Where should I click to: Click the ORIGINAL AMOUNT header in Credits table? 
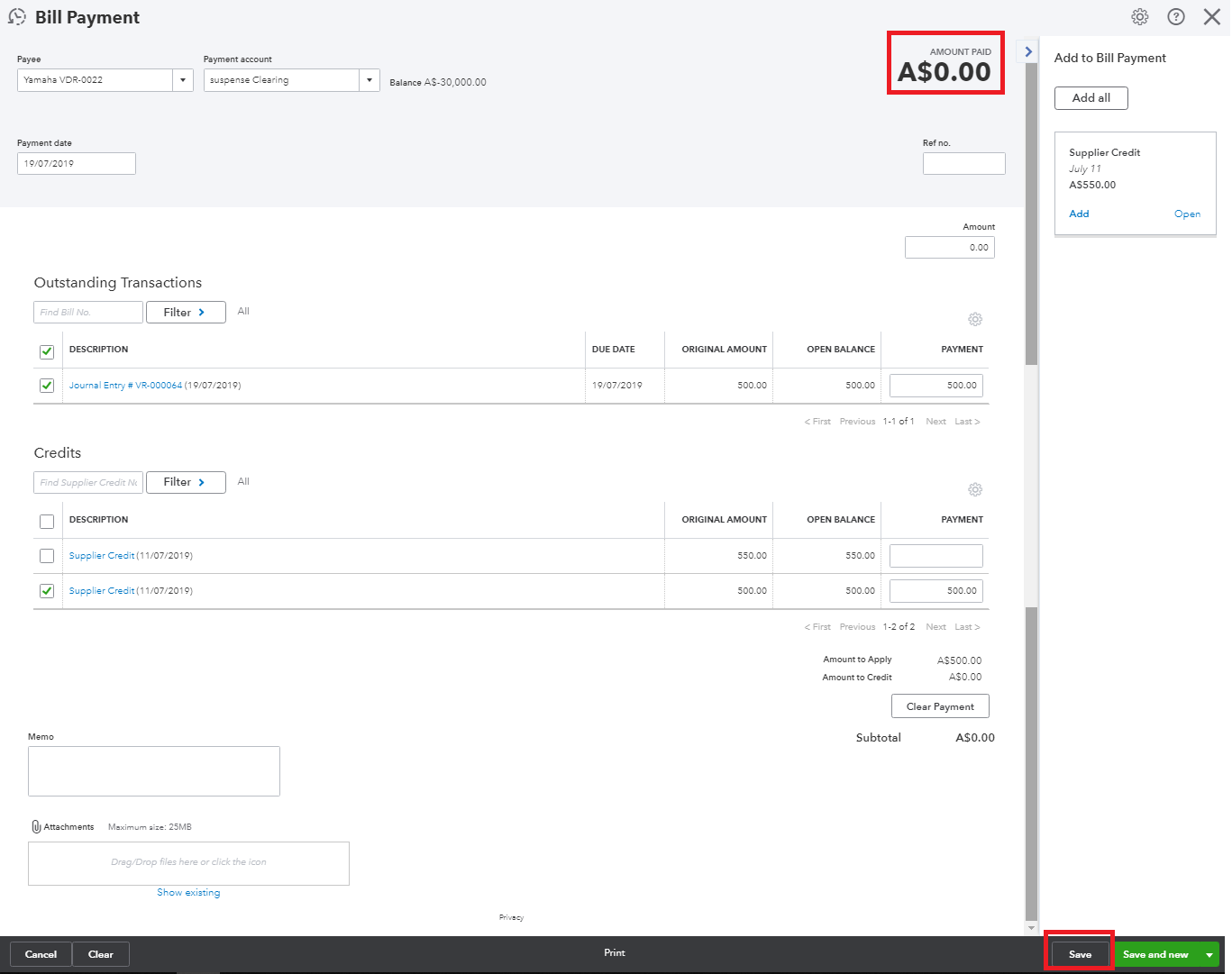point(724,519)
